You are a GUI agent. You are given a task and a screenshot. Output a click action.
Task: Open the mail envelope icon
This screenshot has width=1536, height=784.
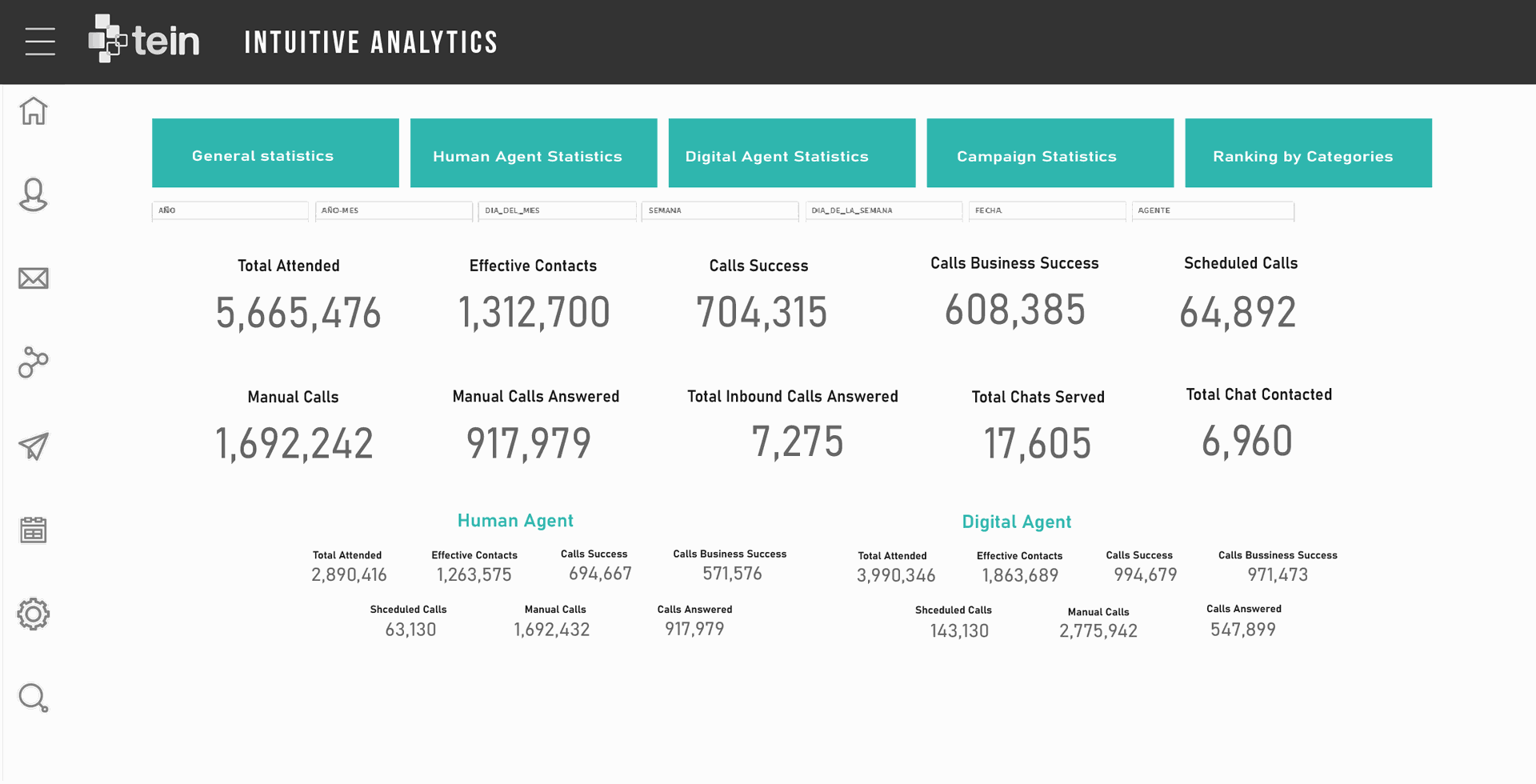[x=34, y=278]
